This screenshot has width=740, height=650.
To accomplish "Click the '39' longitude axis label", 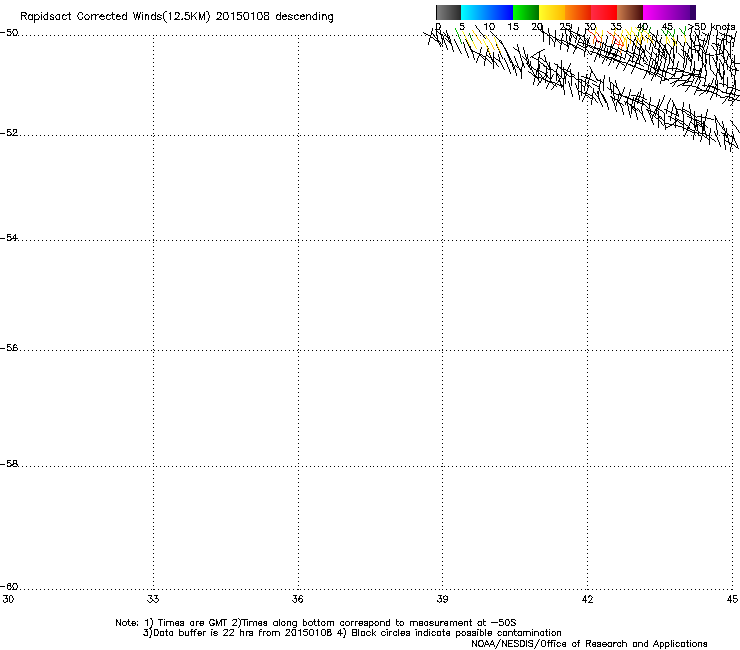I will coord(442,599).
